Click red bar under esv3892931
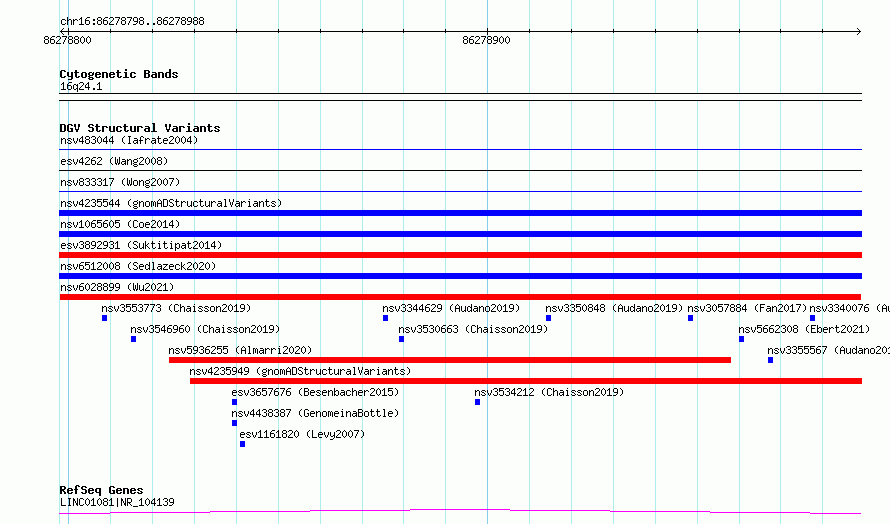This screenshot has height=524, width=890. [460, 255]
